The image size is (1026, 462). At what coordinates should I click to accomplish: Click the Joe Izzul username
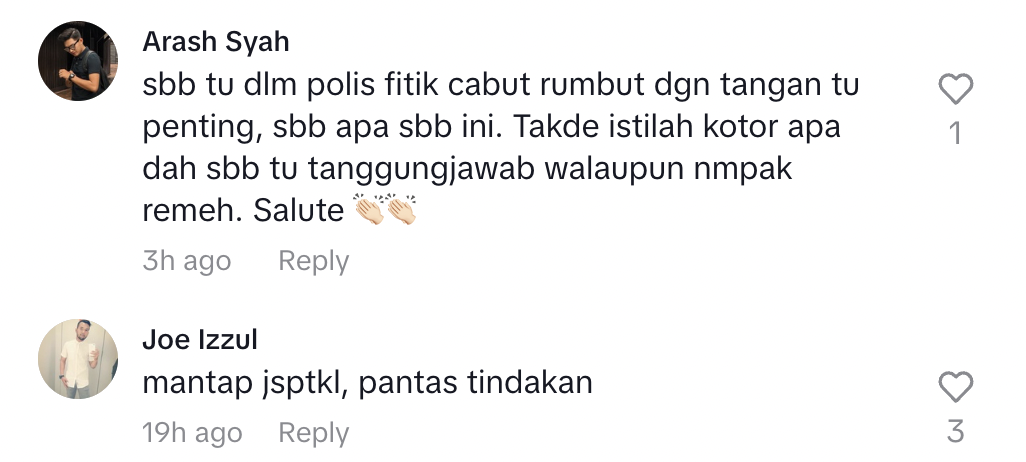click(200, 340)
